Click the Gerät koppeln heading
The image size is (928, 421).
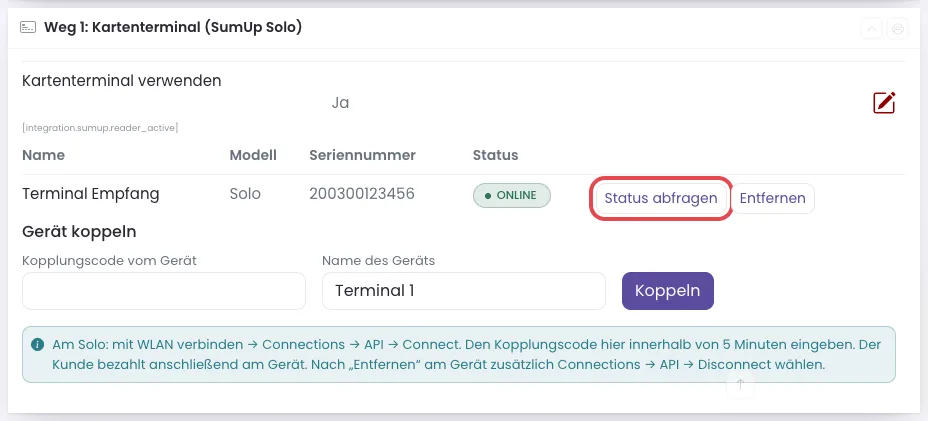[79, 232]
